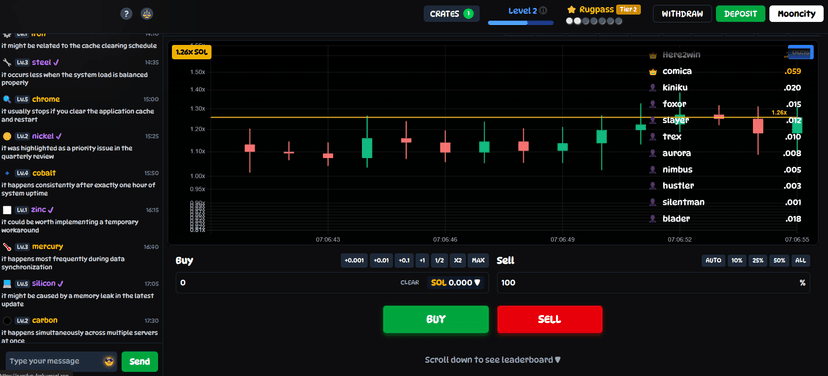The width and height of the screenshot is (828, 376).
Task: Click the Level 2 progress bar
Action: pos(521,23)
